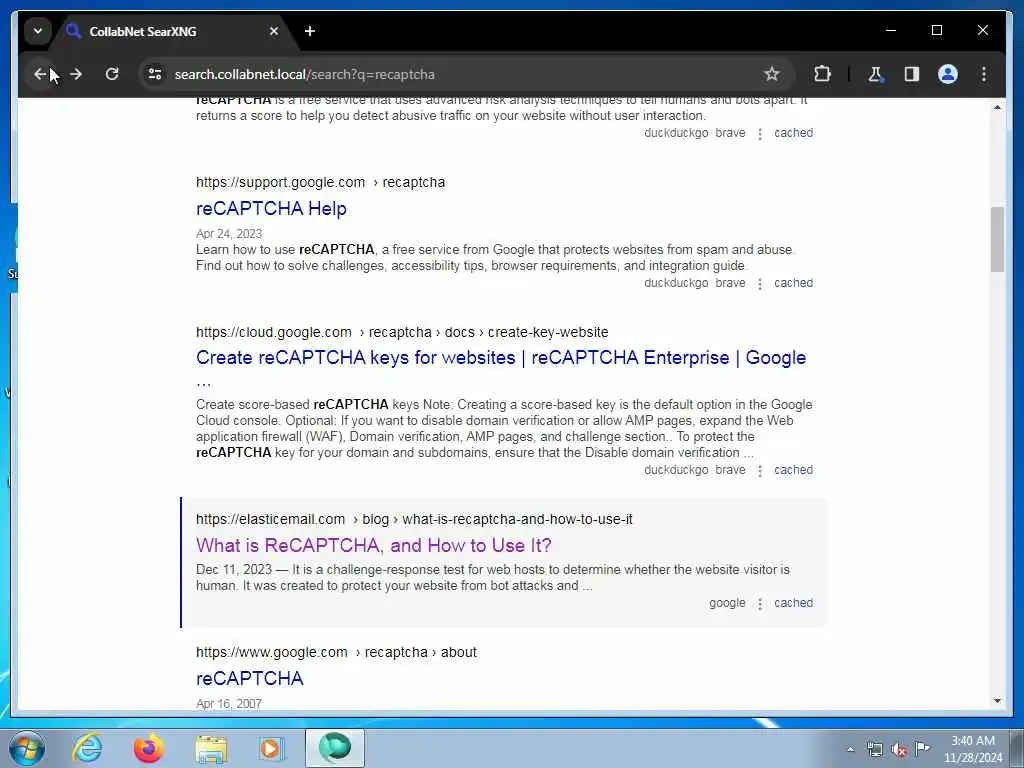Reload the current page
The image size is (1024, 768).
pos(112,74)
